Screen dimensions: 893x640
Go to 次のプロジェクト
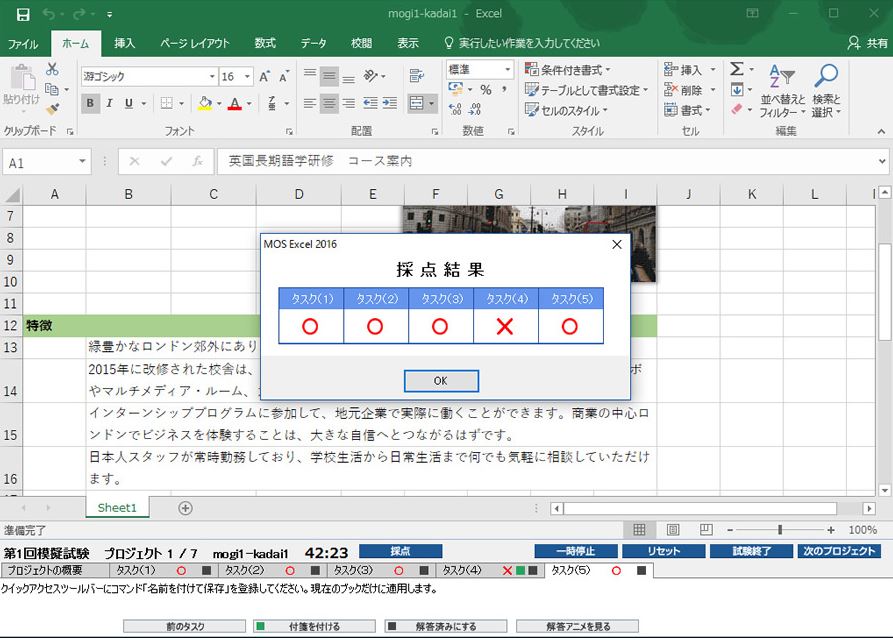point(839,551)
